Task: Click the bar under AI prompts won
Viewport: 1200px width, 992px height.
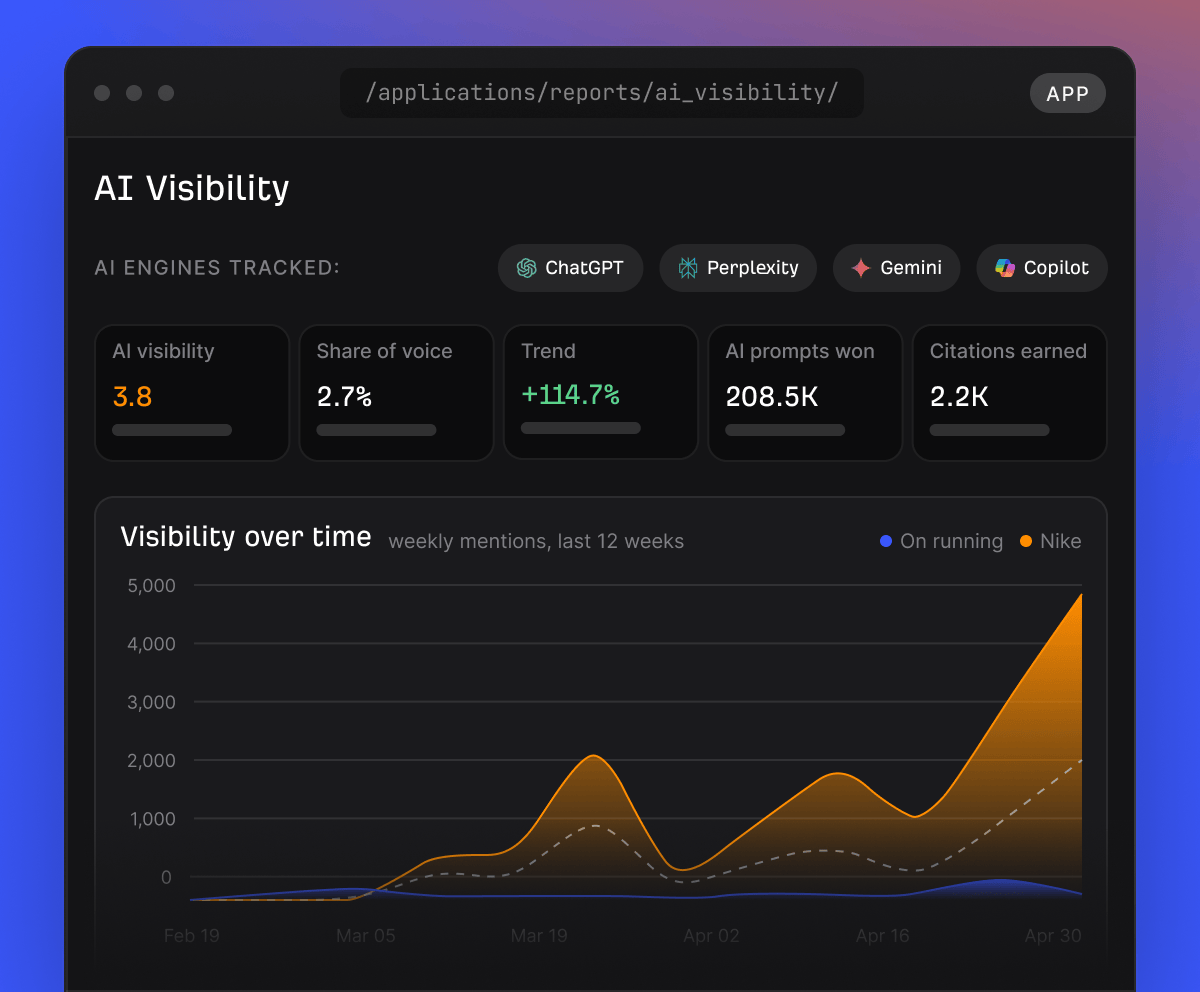Action: [x=785, y=430]
